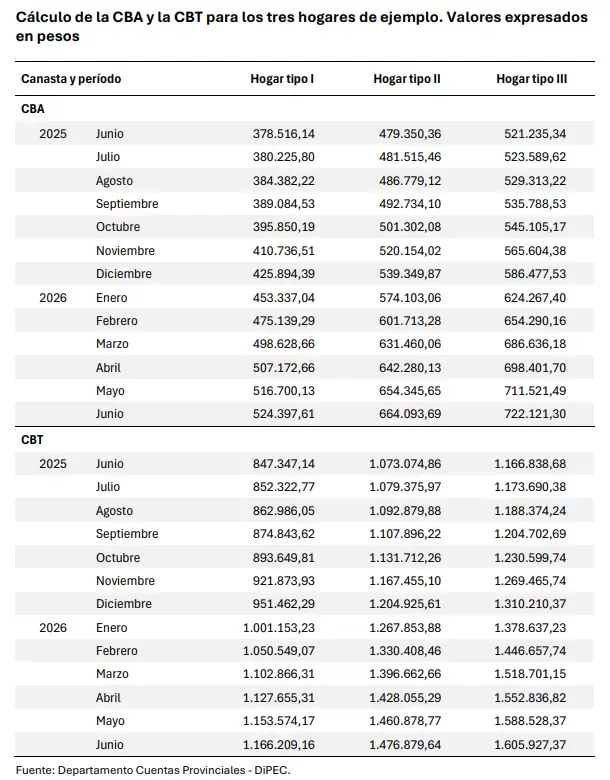Screen dimensions: 610x780
Task: Select cell 1.001.153,23 for CBT Enero 2026
Action: pos(279,628)
